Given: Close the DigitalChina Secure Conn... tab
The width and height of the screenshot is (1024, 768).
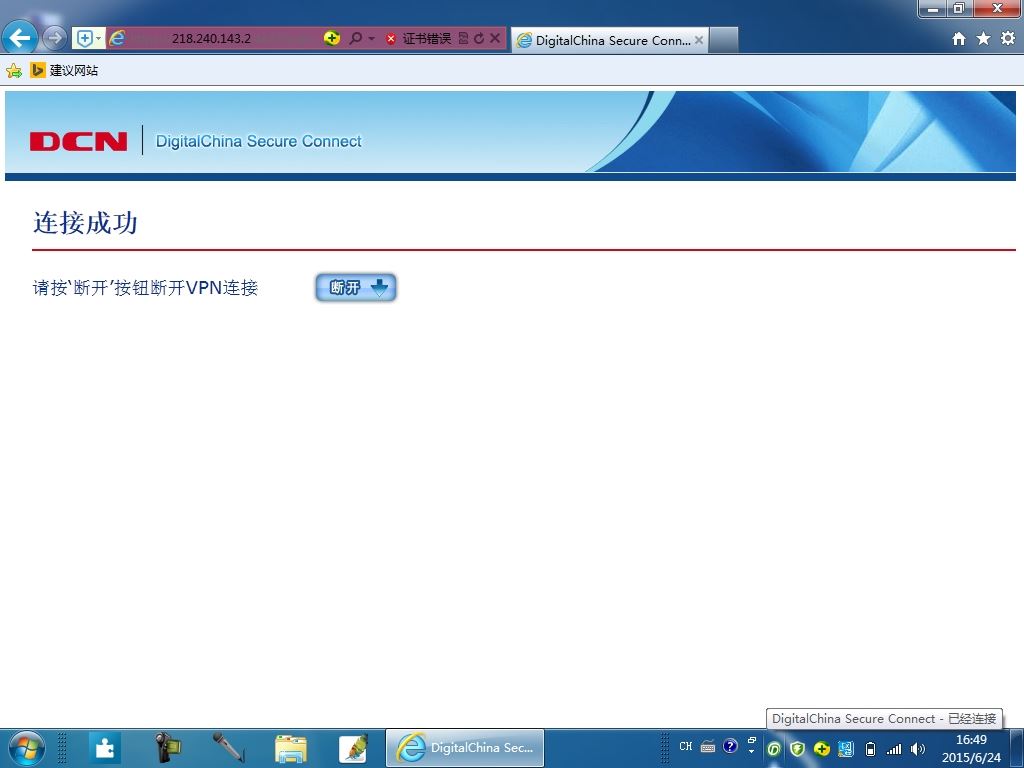Looking at the screenshot, I should pyautogui.click(x=699, y=40).
